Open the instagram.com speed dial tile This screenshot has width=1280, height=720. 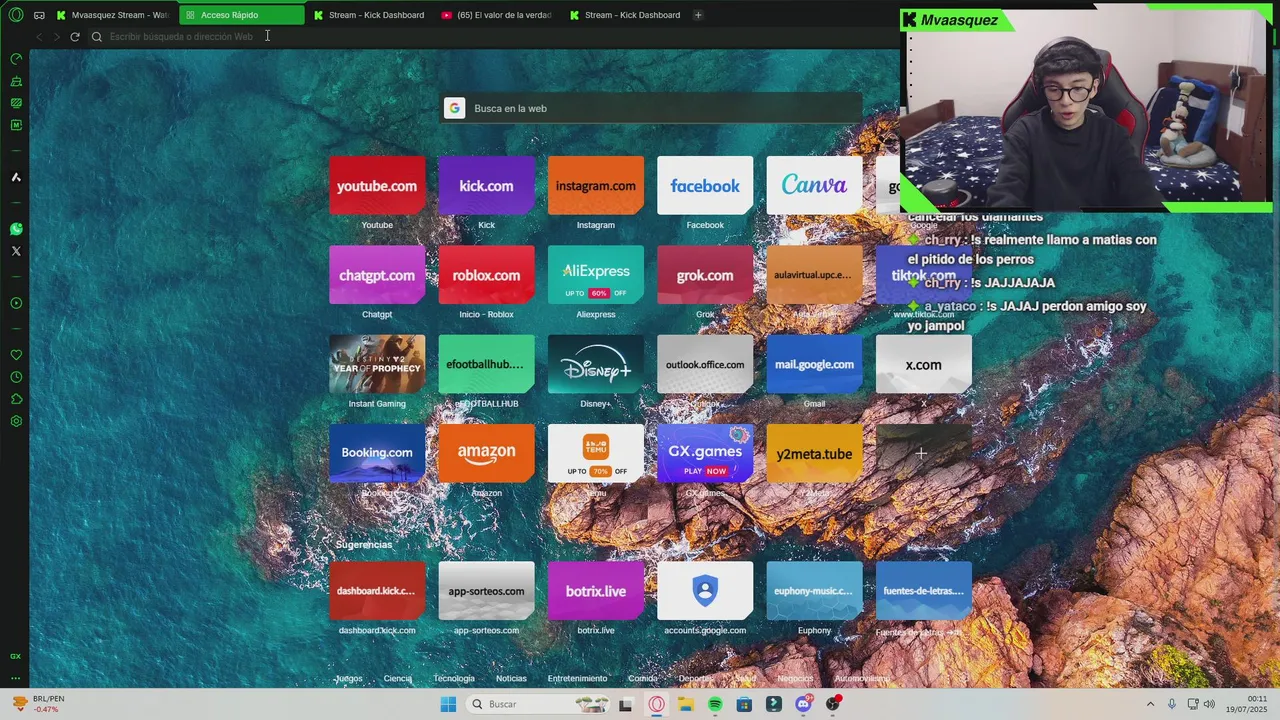click(595, 185)
